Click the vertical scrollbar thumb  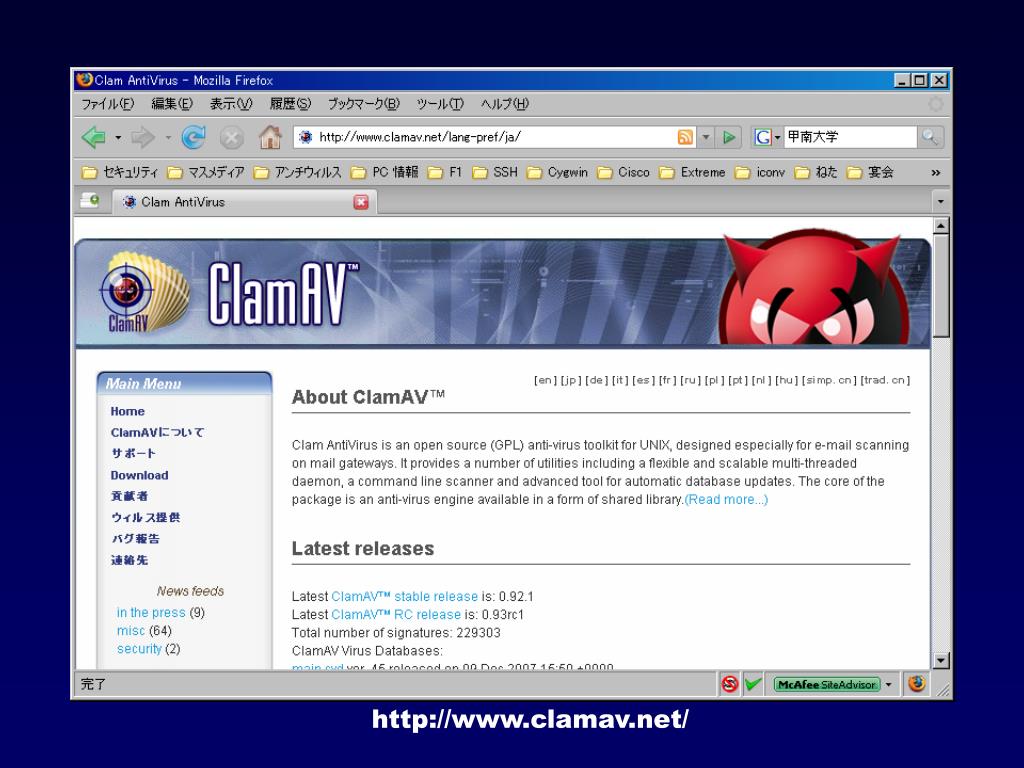940,286
